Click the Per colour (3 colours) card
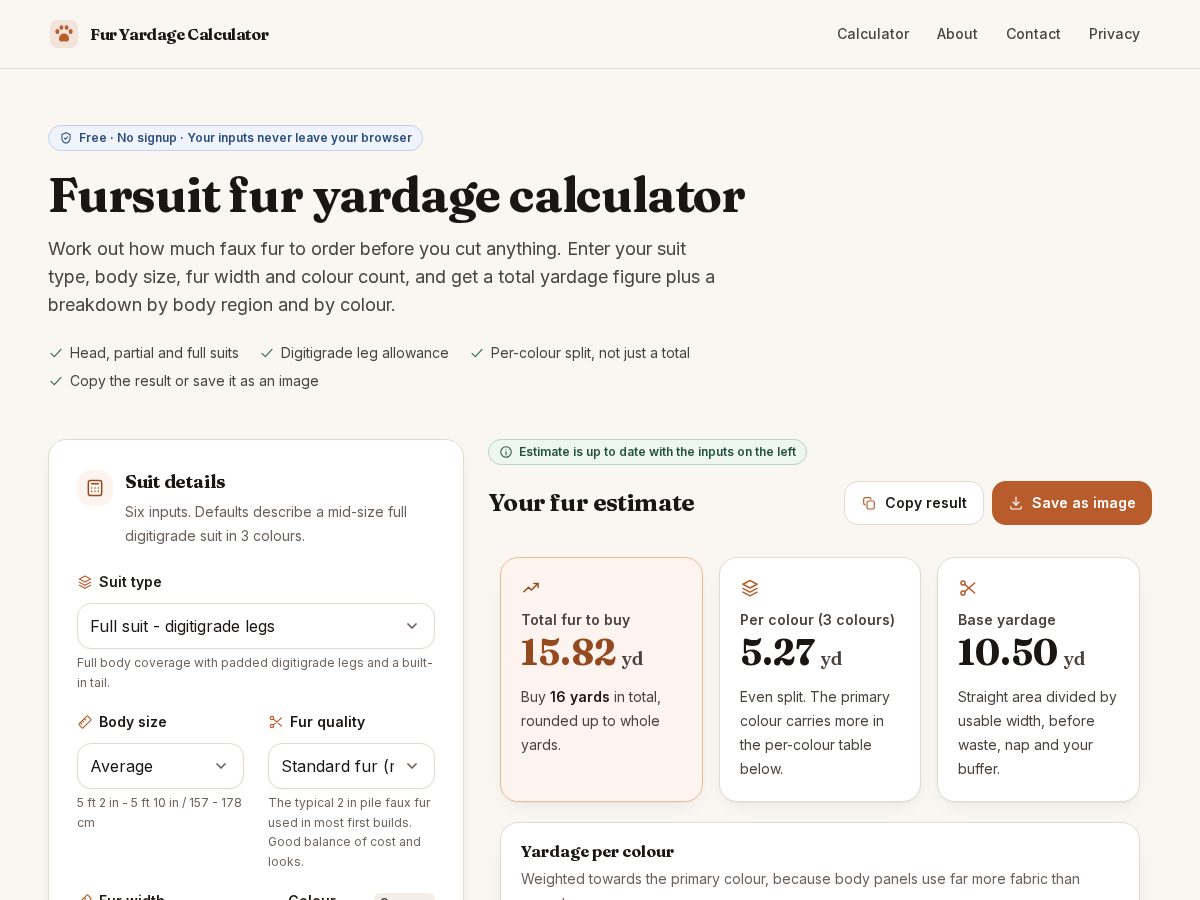Image resolution: width=1200 pixels, height=900 pixels. [820, 679]
